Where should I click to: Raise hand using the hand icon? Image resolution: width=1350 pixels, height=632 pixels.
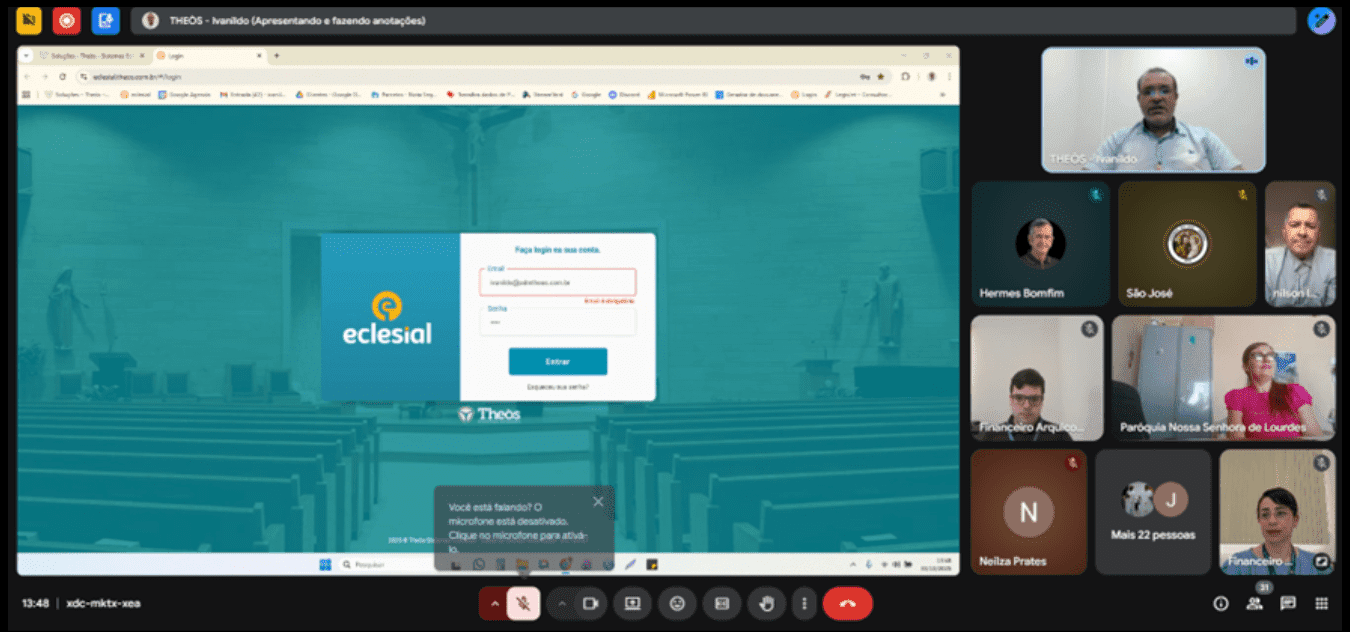[767, 603]
